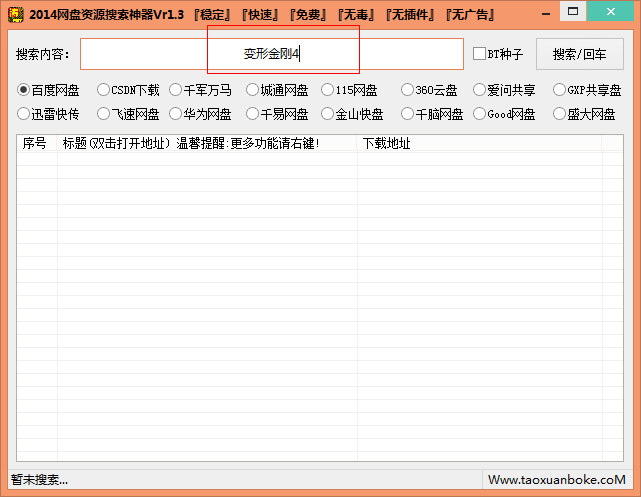Maximize the search tool window
This screenshot has height=497, width=641.
[573, 11]
